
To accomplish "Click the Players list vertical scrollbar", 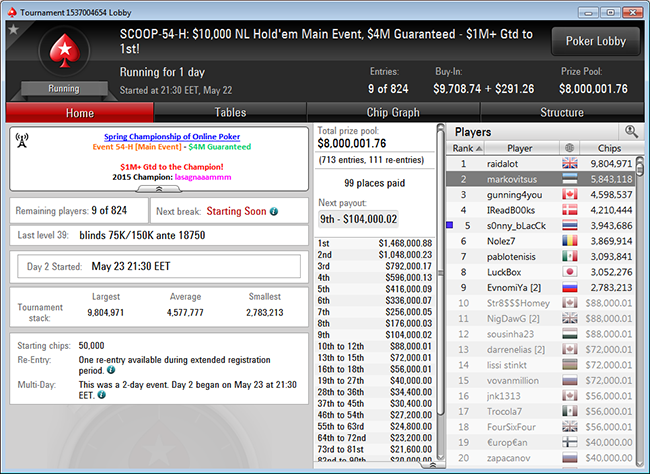I will (x=641, y=300).
